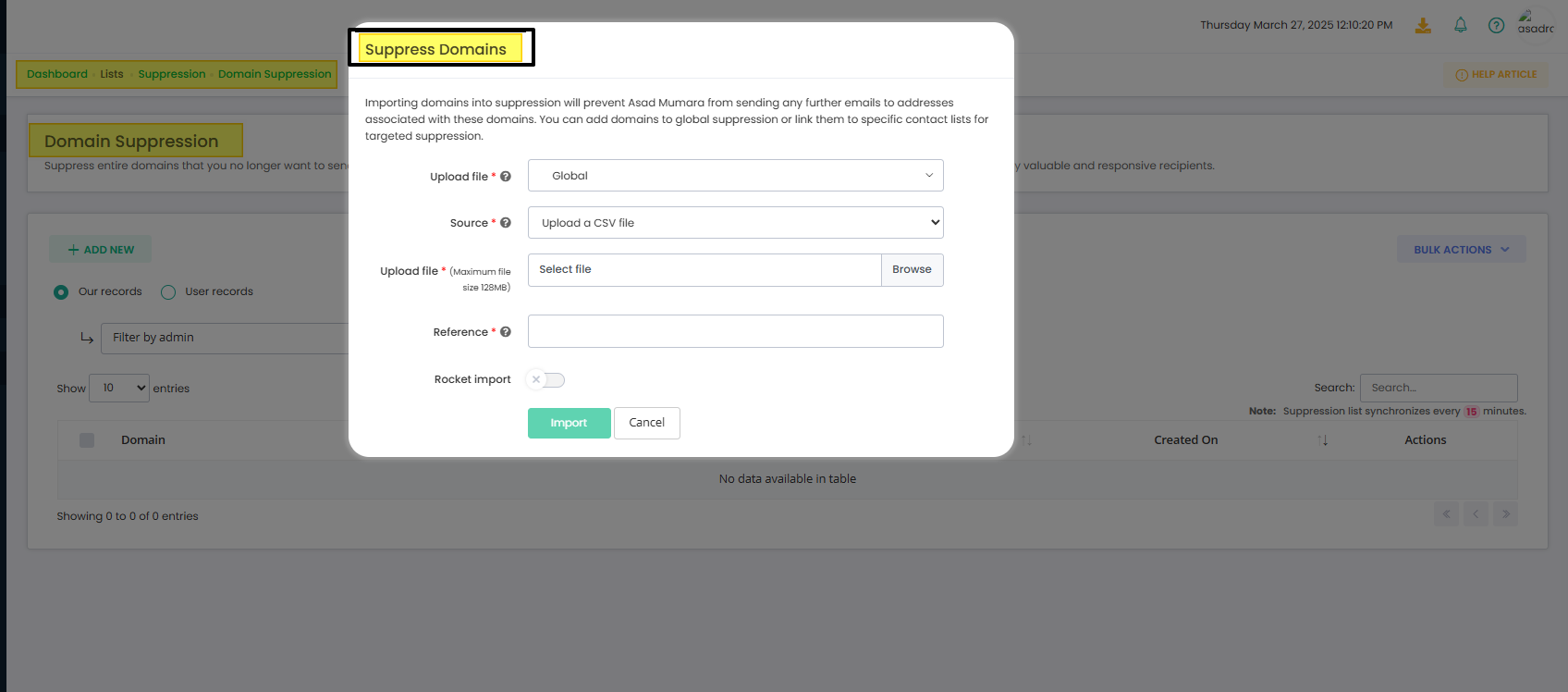The image size is (1568, 692).
Task: Open the asadro user profile avatar
Action: point(1535,24)
